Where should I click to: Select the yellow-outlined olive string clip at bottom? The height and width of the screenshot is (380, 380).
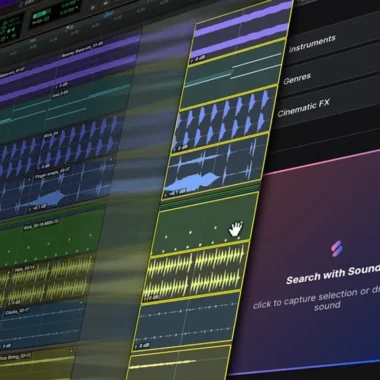(x=178, y=363)
